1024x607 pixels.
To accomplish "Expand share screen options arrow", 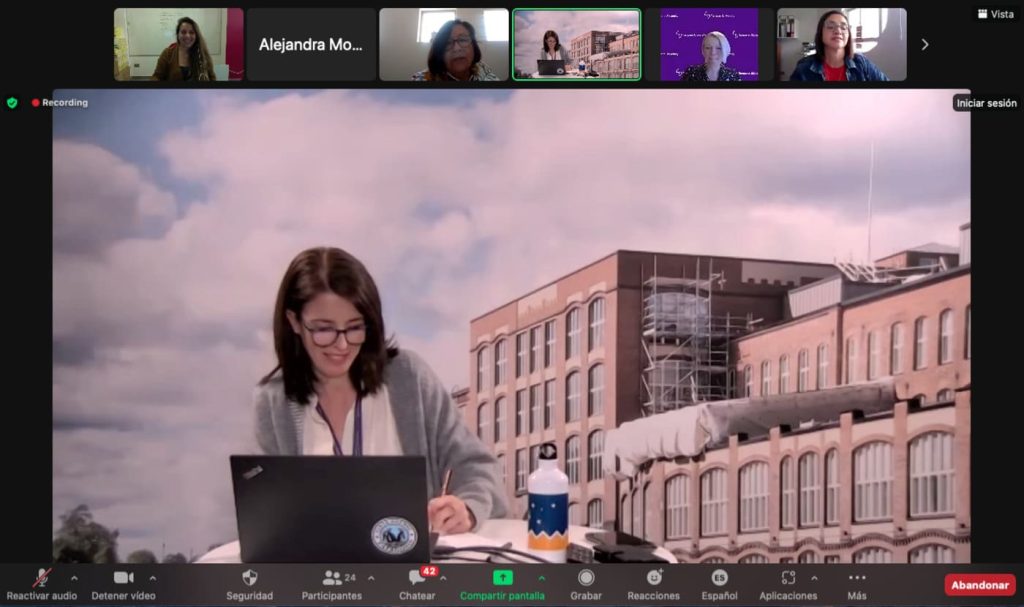I will click(542, 578).
